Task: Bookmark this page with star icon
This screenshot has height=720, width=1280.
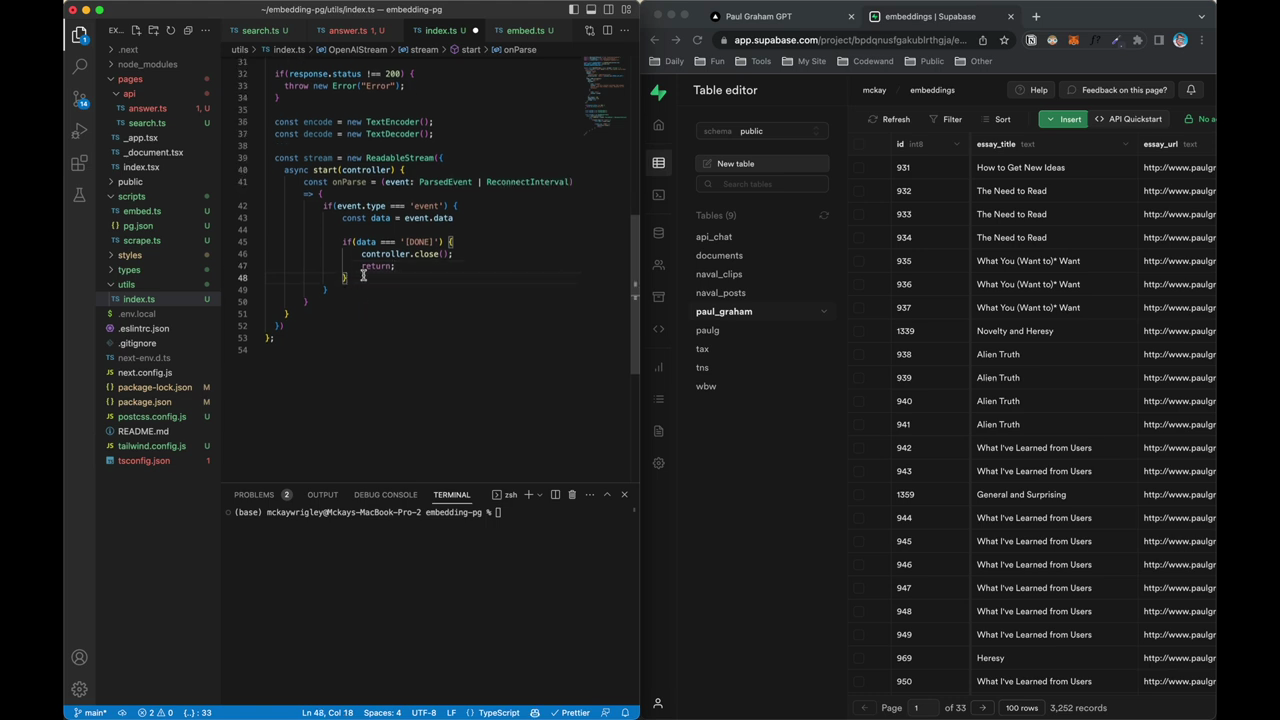Action: (1004, 40)
